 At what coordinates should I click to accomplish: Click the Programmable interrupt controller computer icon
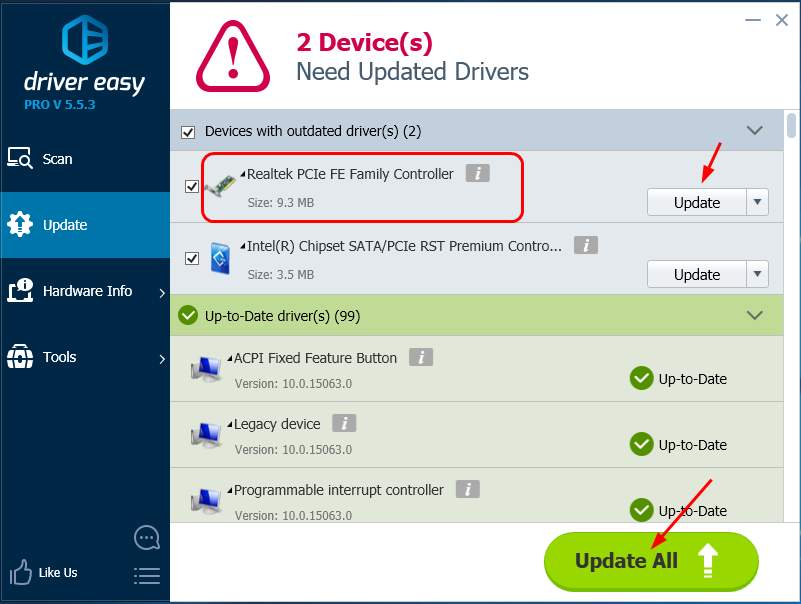pyautogui.click(x=206, y=501)
